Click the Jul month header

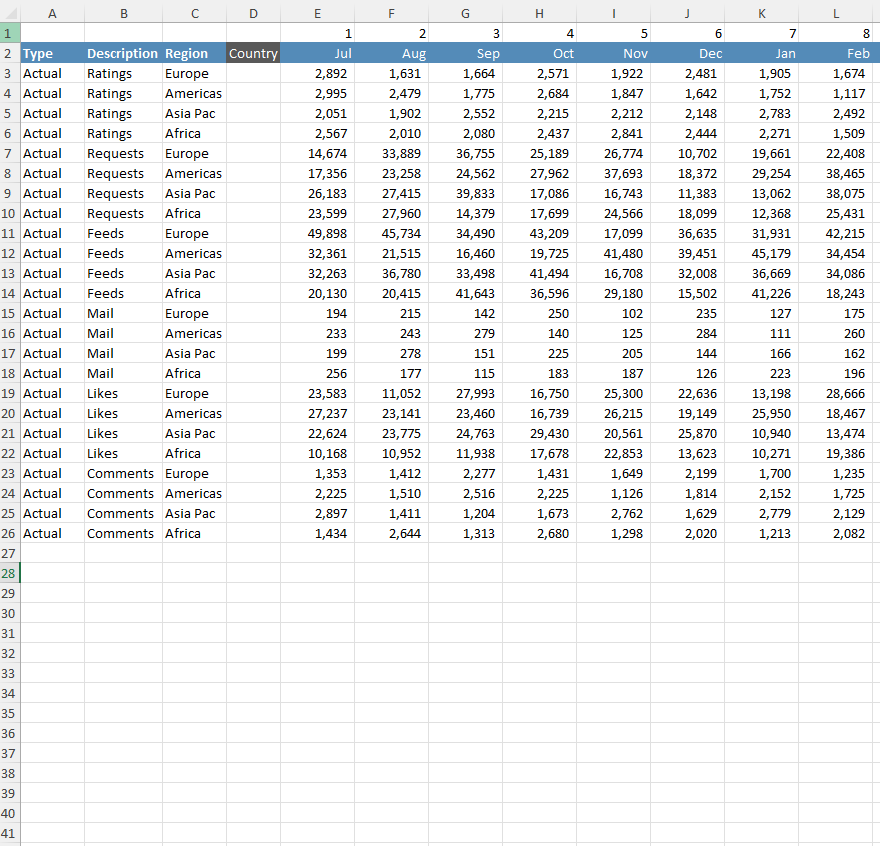point(318,53)
